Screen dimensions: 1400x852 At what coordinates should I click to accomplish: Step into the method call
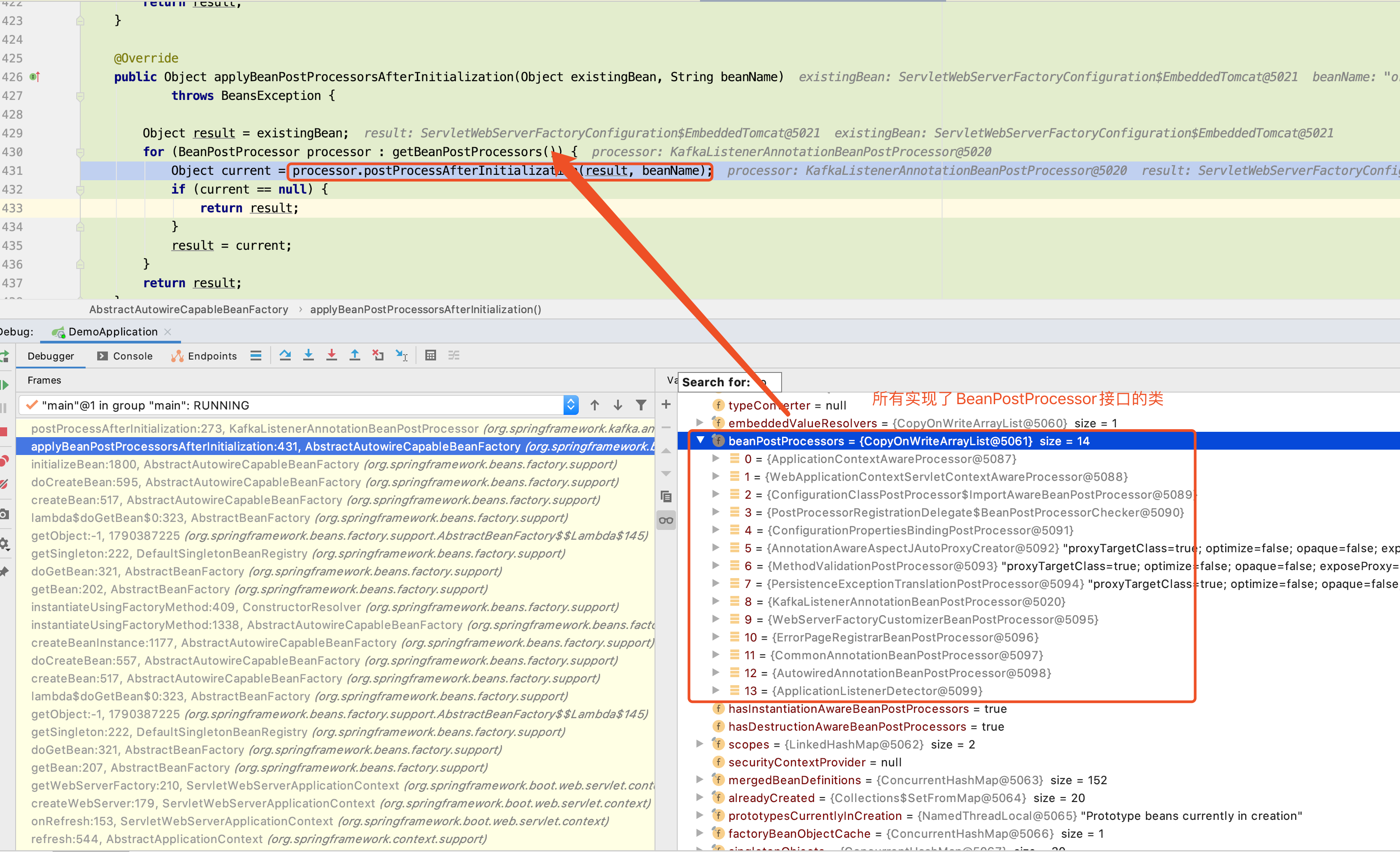[309, 355]
